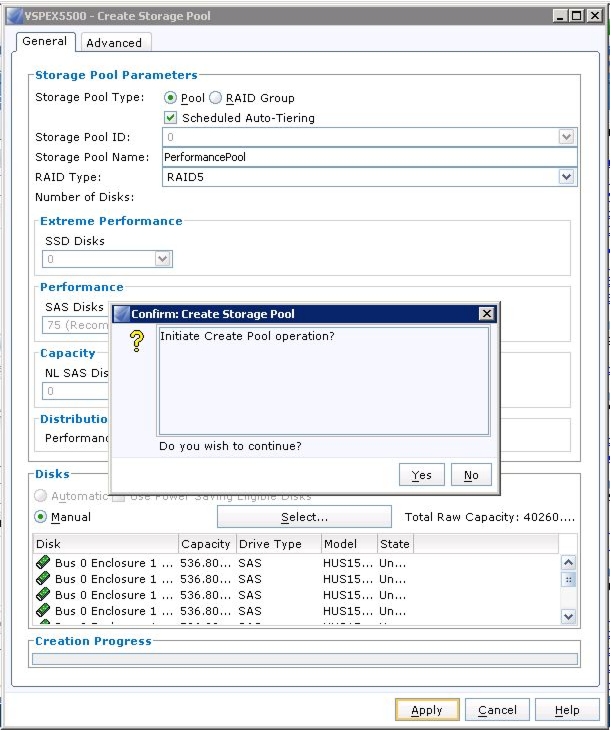Click the question mark icon in confirm dialog

click(137, 341)
